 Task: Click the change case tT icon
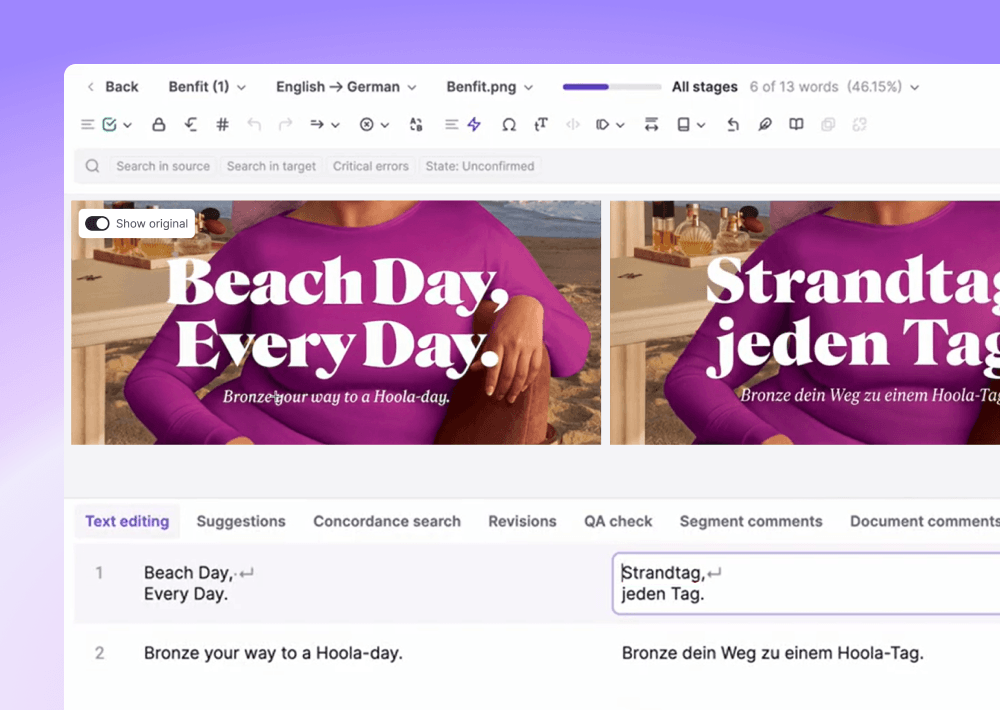541,125
